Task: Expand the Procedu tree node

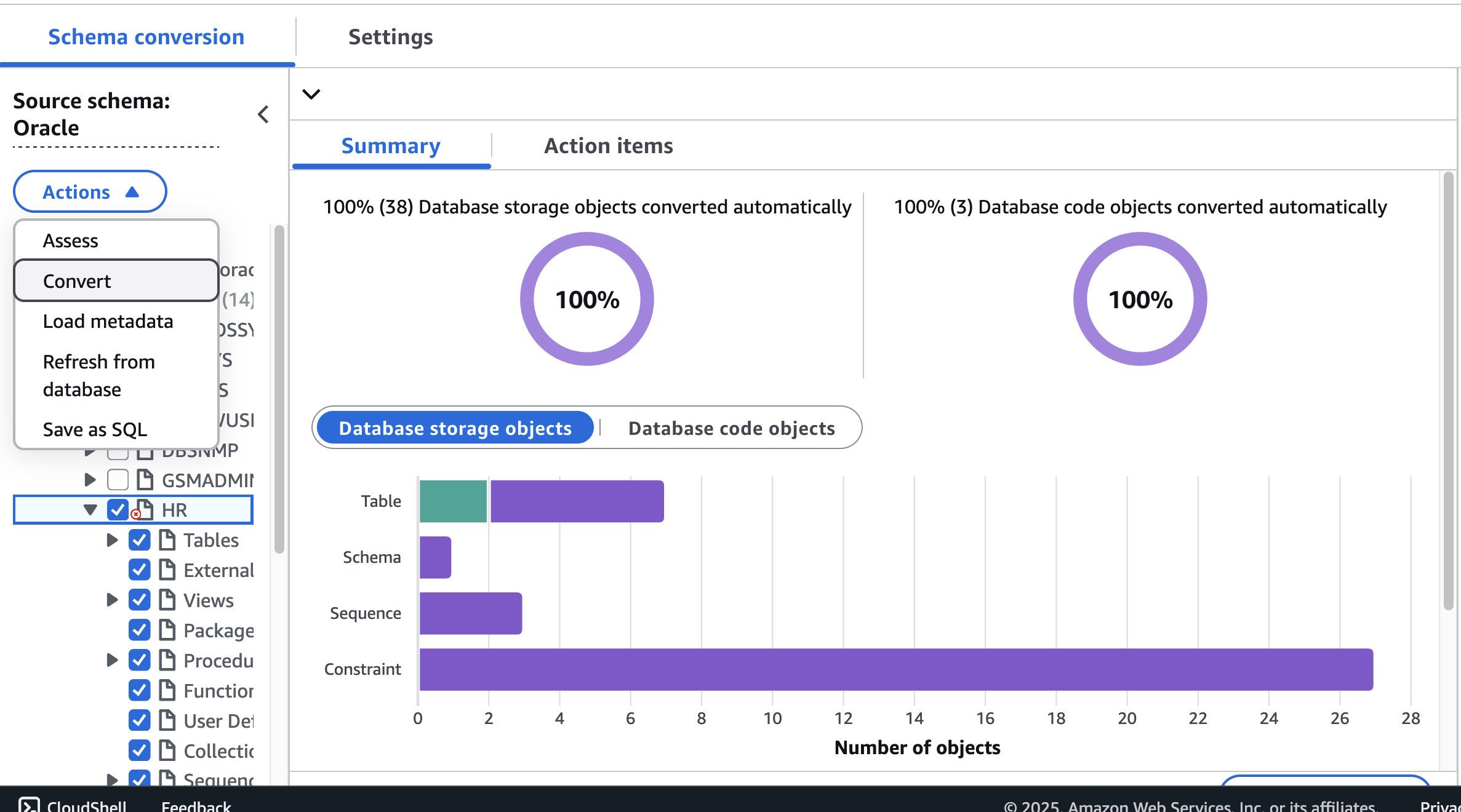Action: tap(112, 660)
